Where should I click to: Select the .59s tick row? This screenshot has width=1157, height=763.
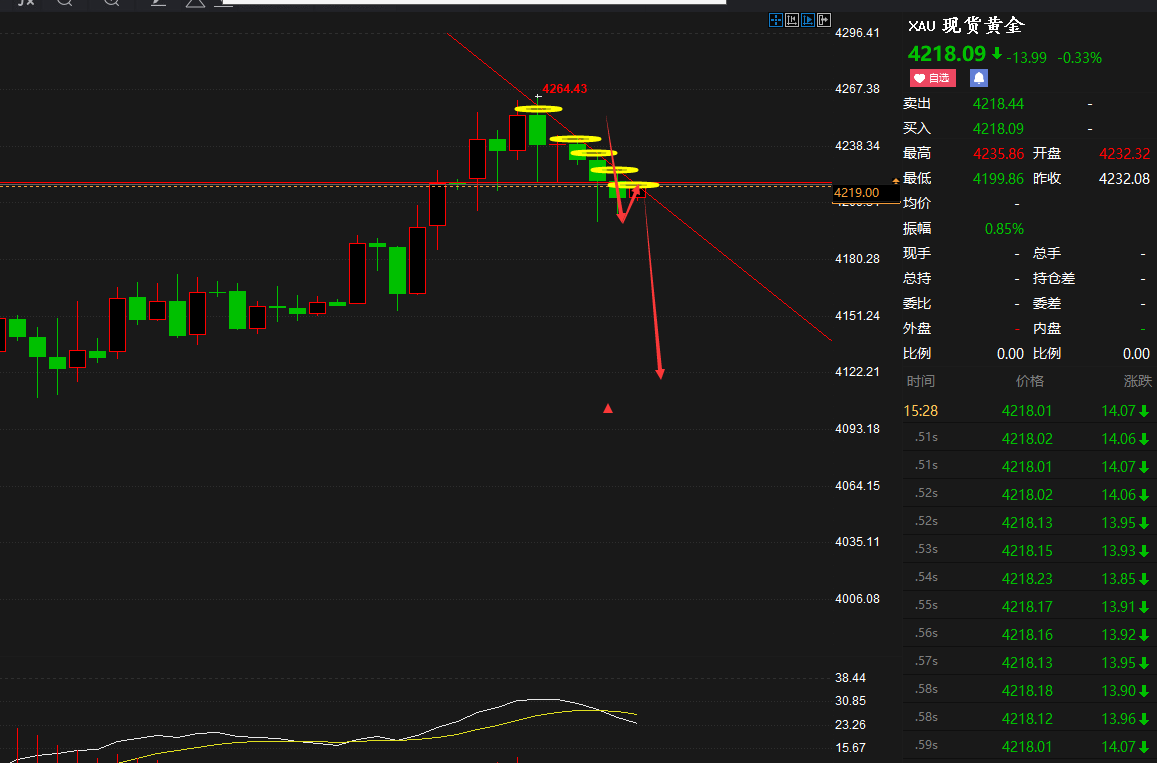coord(1029,747)
